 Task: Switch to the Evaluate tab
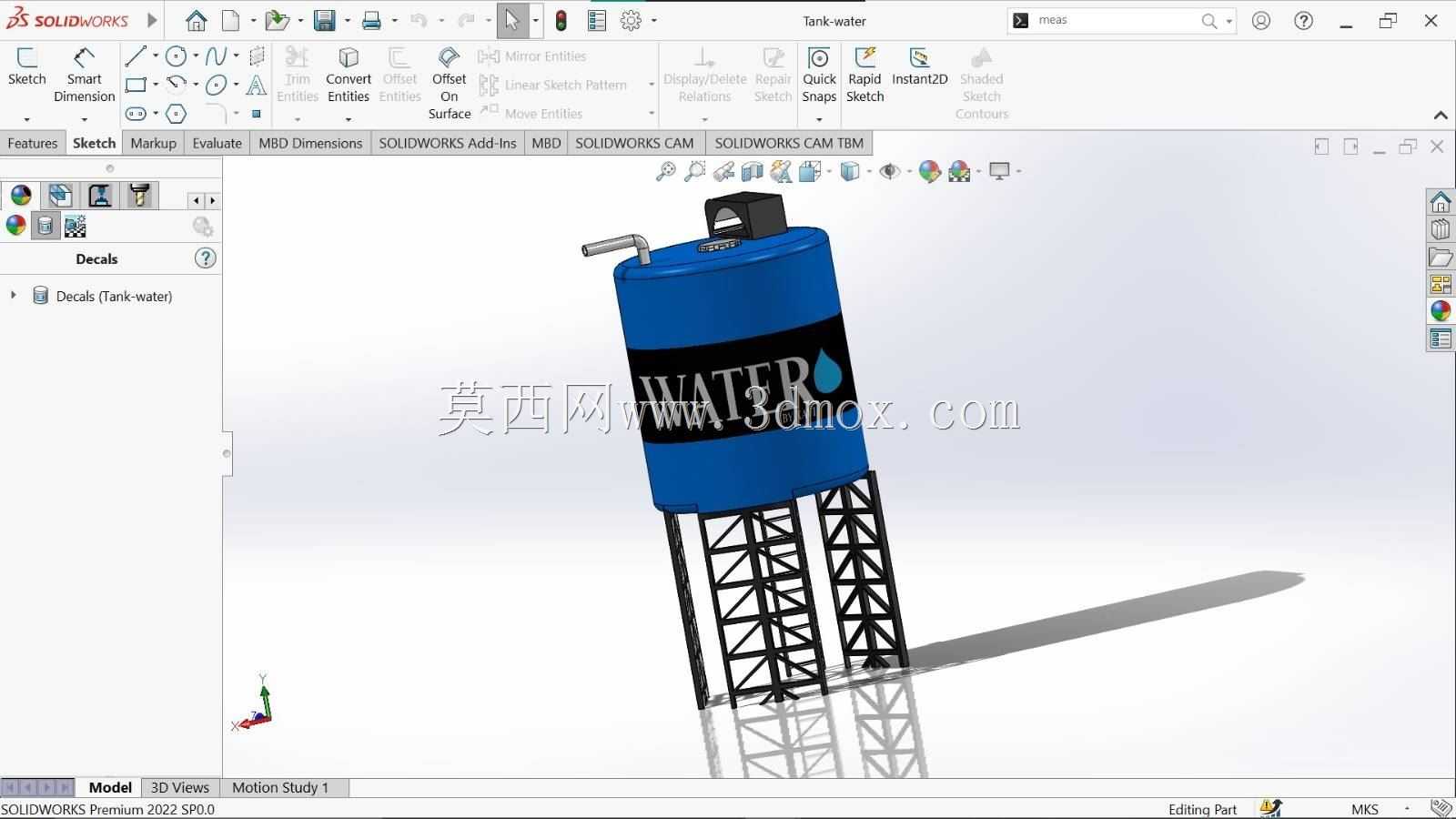click(217, 143)
